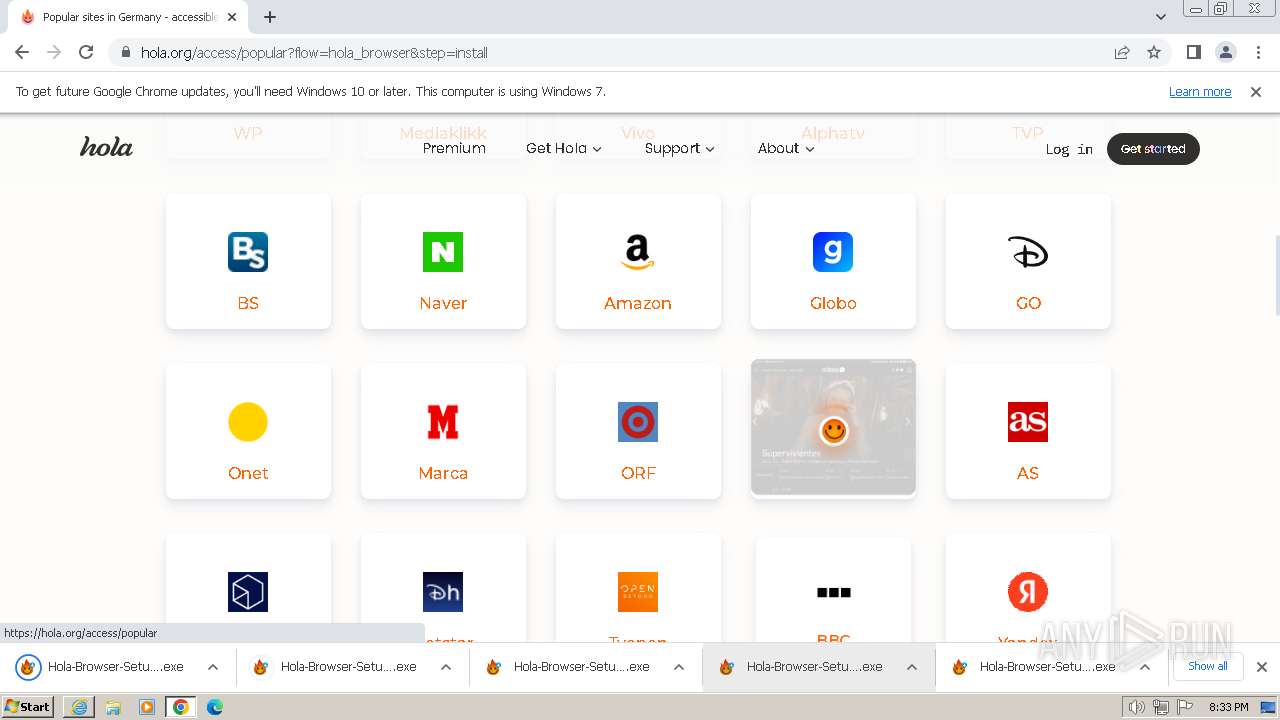Open a new browser tab
Viewport: 1280px width, 720px height.
point(270,17)
